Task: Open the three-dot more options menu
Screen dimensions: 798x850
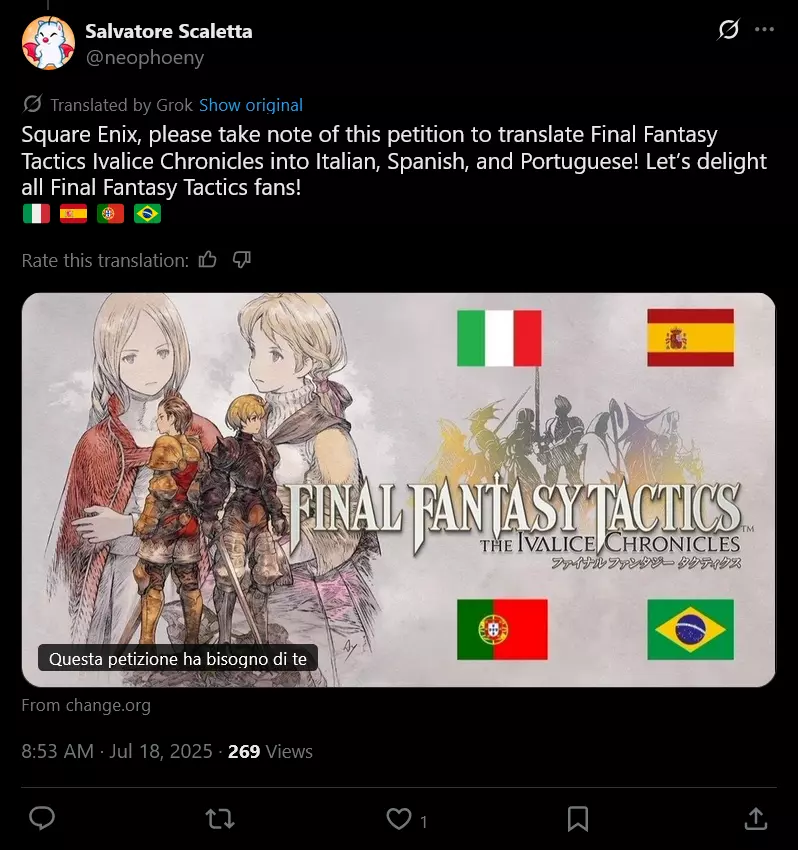Action: pos(764,29)
